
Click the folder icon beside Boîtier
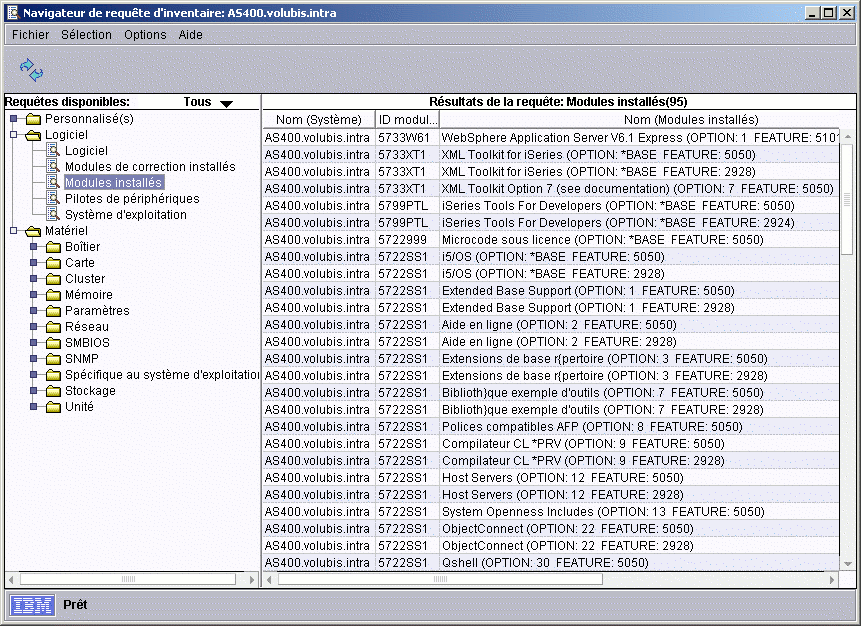[53, 247]
